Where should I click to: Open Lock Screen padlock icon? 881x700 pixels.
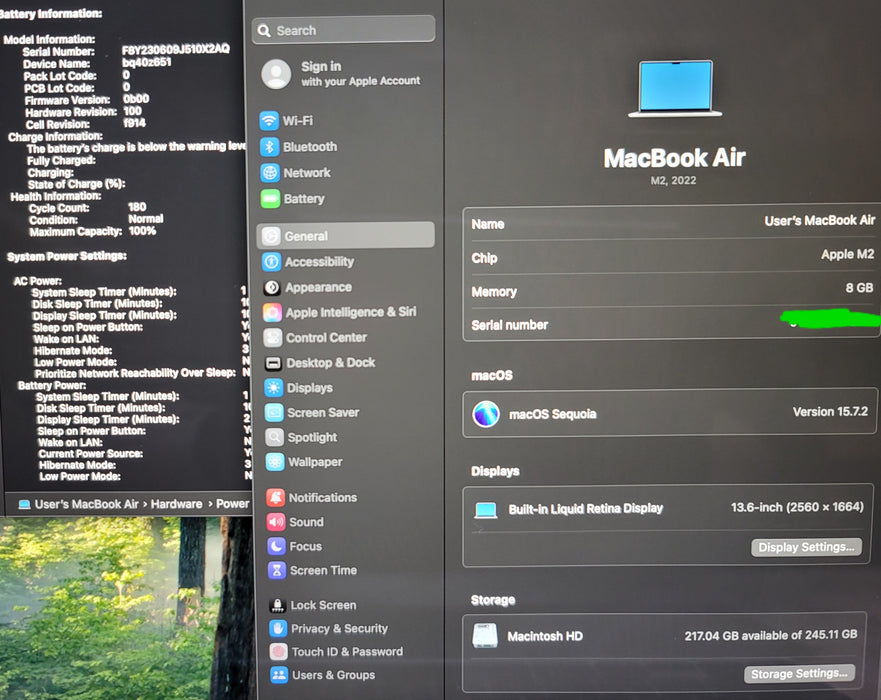click(277, 605)
